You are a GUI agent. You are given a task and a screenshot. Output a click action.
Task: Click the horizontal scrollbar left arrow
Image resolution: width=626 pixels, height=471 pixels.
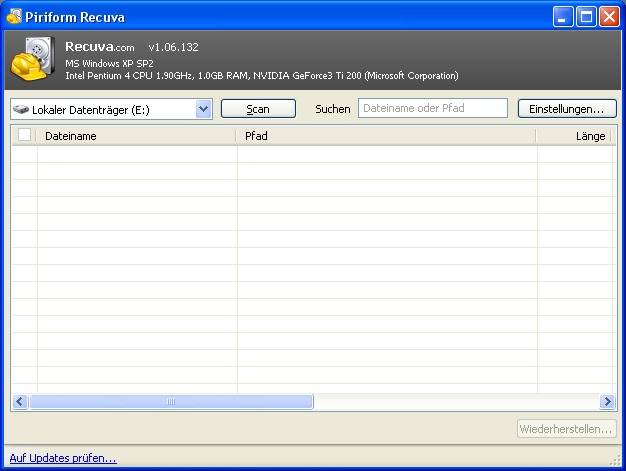[x=20, y=402]
